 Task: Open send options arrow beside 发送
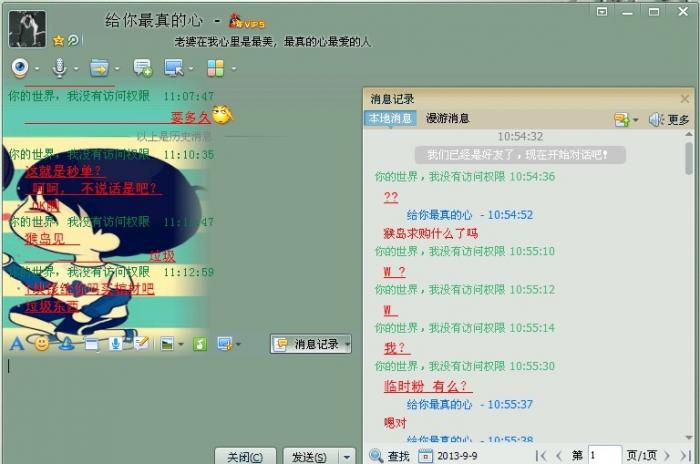point(346,457)
